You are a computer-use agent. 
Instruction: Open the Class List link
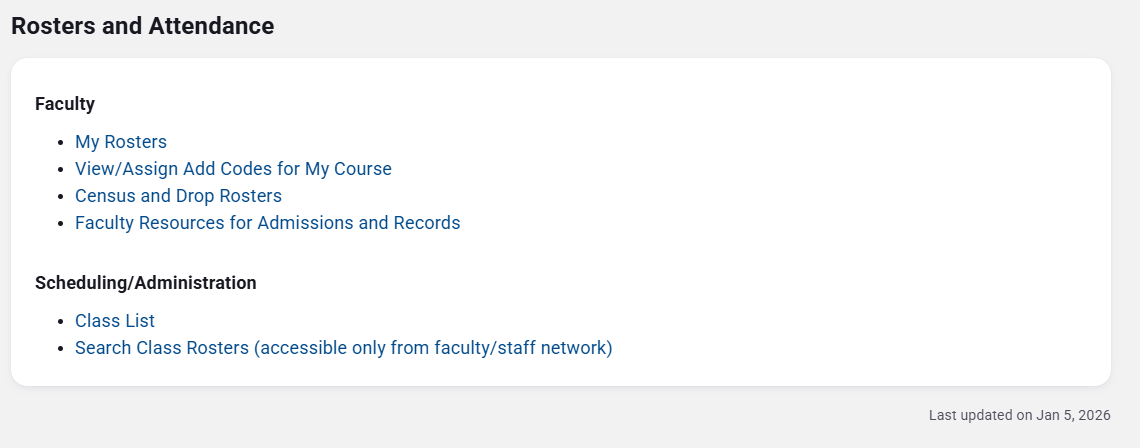pyautogui.click(x=115, y=321)
